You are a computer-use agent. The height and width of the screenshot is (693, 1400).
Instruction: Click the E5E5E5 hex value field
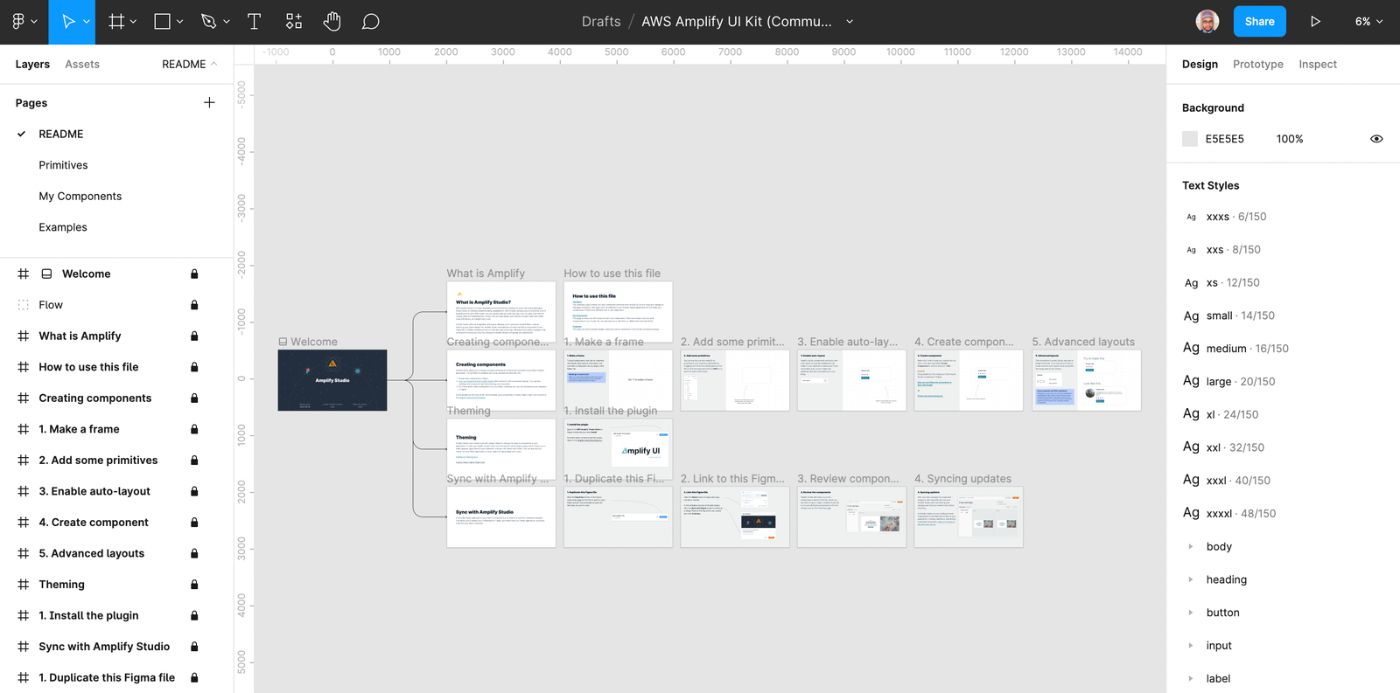pos(1224,139)
